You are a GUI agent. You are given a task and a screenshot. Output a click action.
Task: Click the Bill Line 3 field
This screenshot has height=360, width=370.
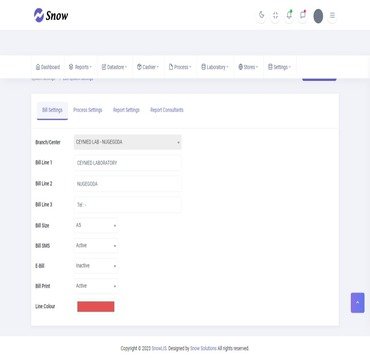click(x=128, y=205)
